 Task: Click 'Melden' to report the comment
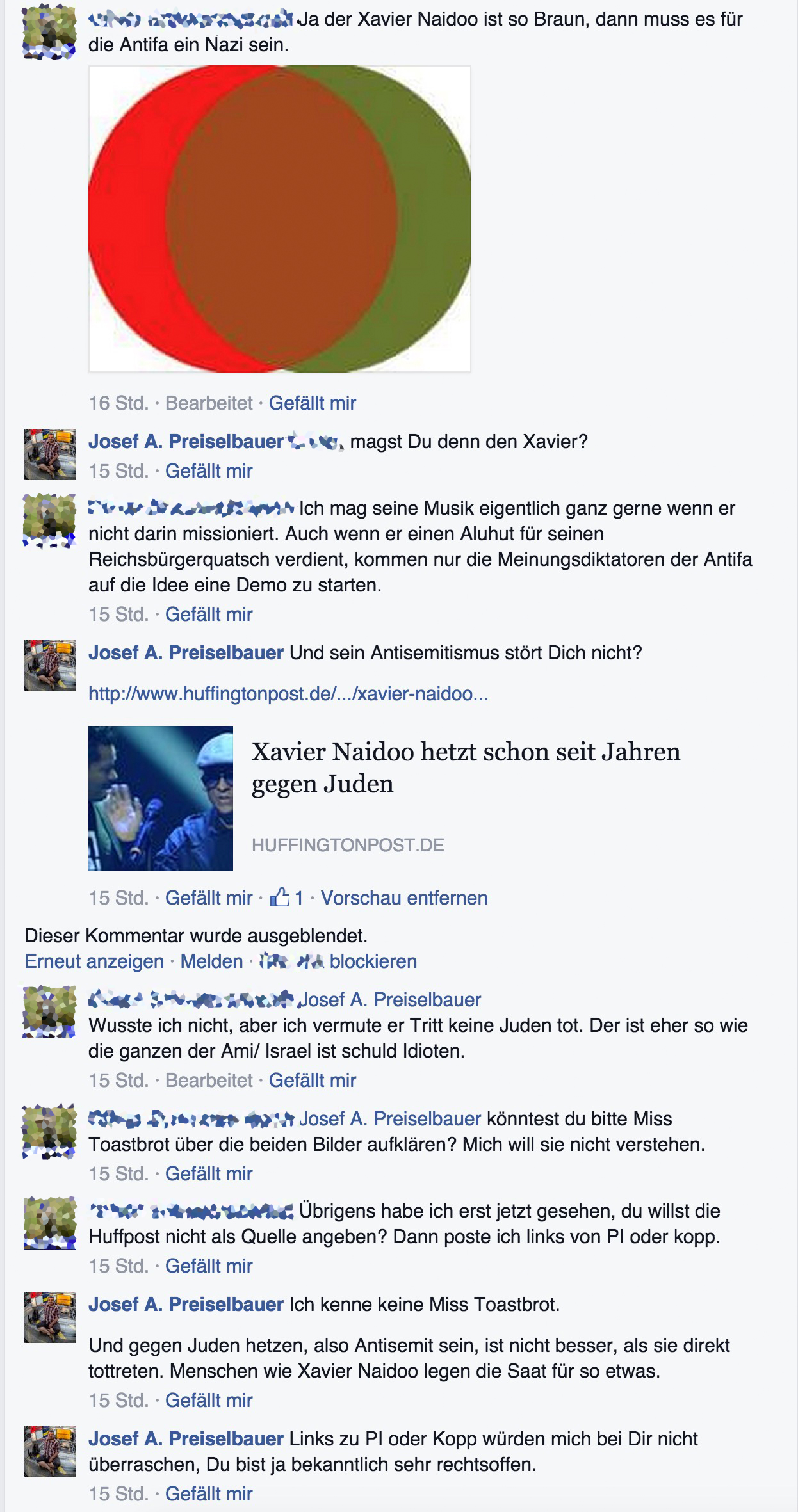211,961
